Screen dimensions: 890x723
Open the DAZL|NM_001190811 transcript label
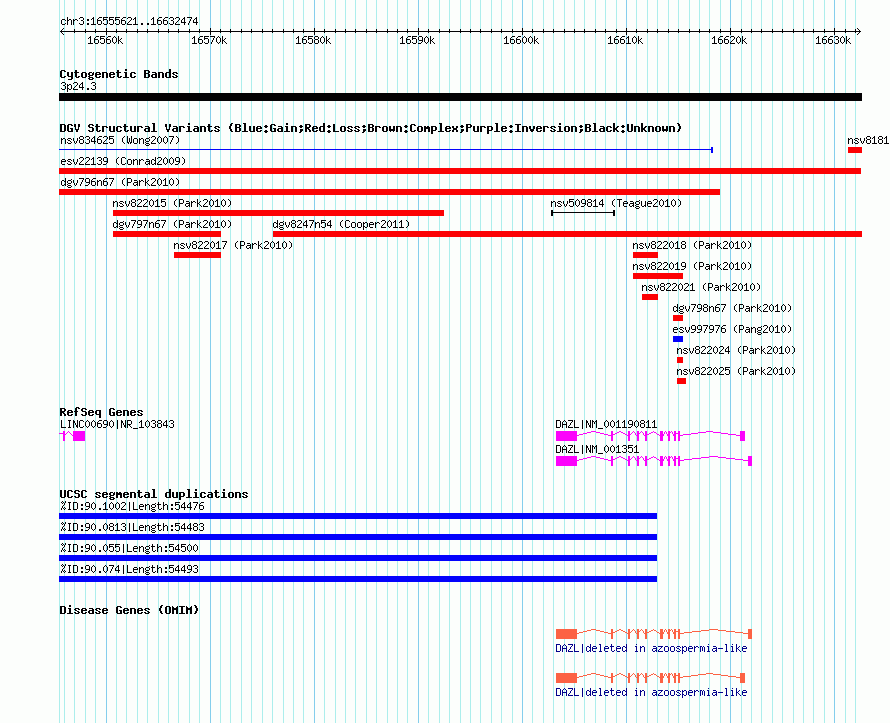coord(606,424)
